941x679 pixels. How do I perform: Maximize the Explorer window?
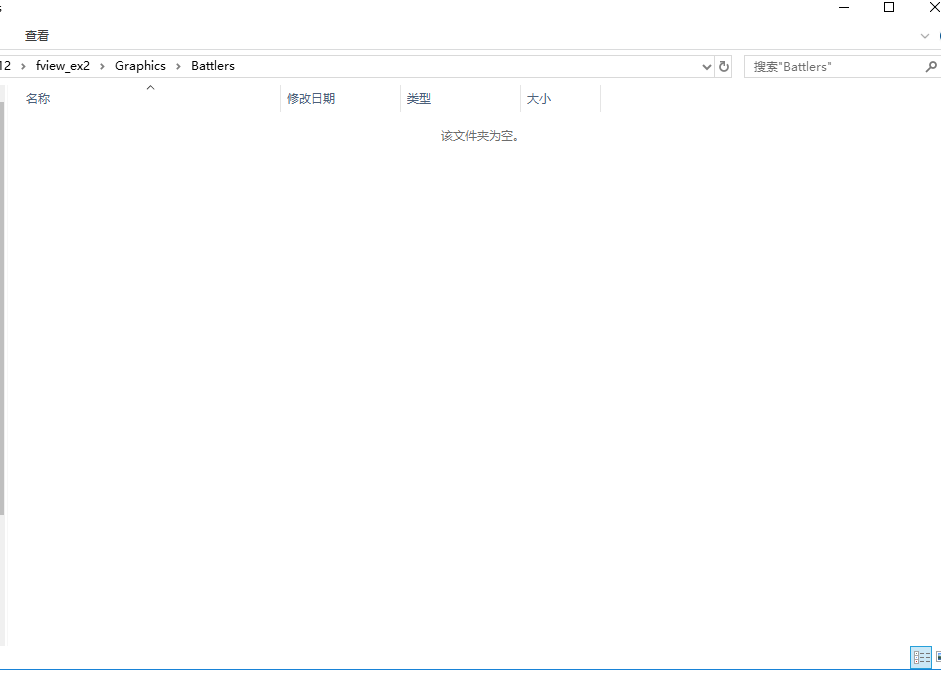tap(889, 8)
